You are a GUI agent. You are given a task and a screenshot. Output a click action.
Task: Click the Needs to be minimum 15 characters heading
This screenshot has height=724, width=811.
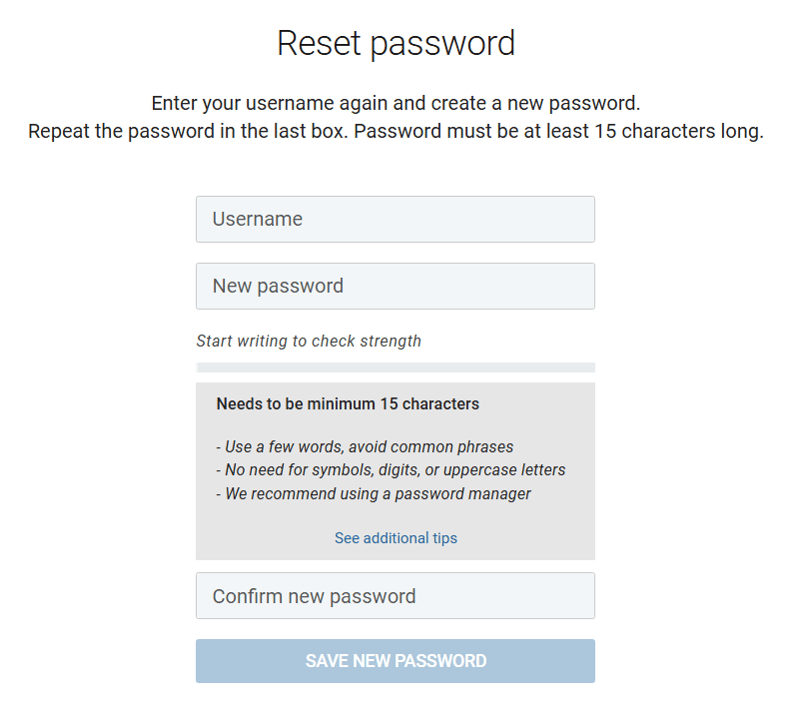pyautogui.click(x=348, y=404)
